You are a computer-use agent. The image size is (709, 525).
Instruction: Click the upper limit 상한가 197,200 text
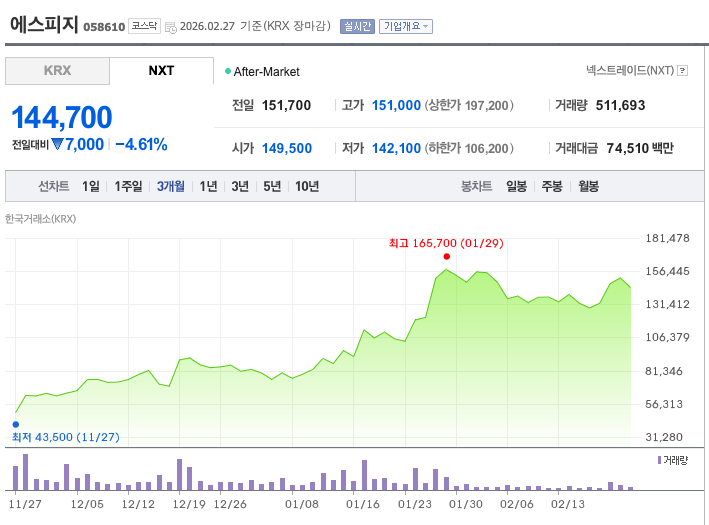point(469,105)
